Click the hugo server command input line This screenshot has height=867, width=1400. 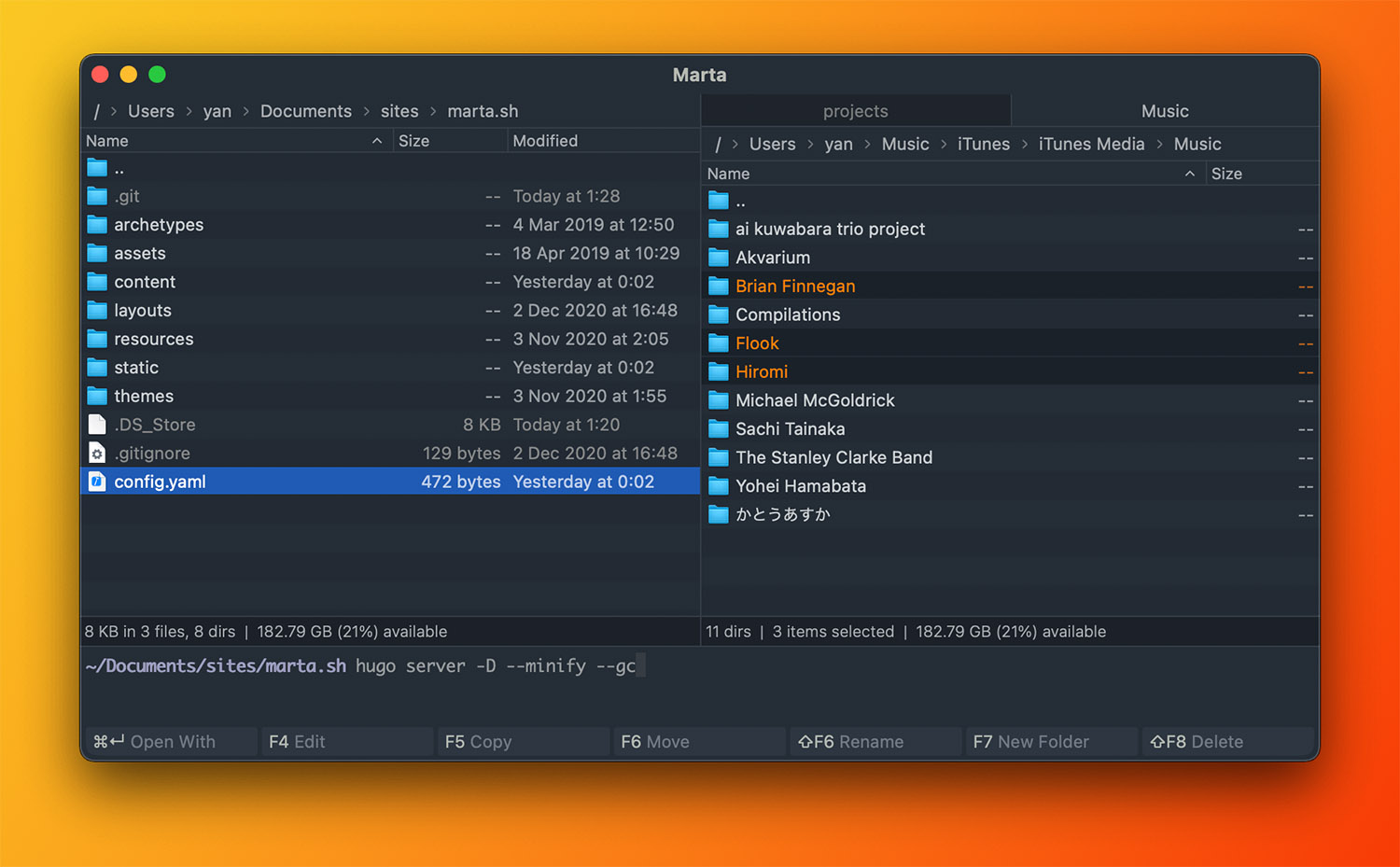click(x=495, y=666)
